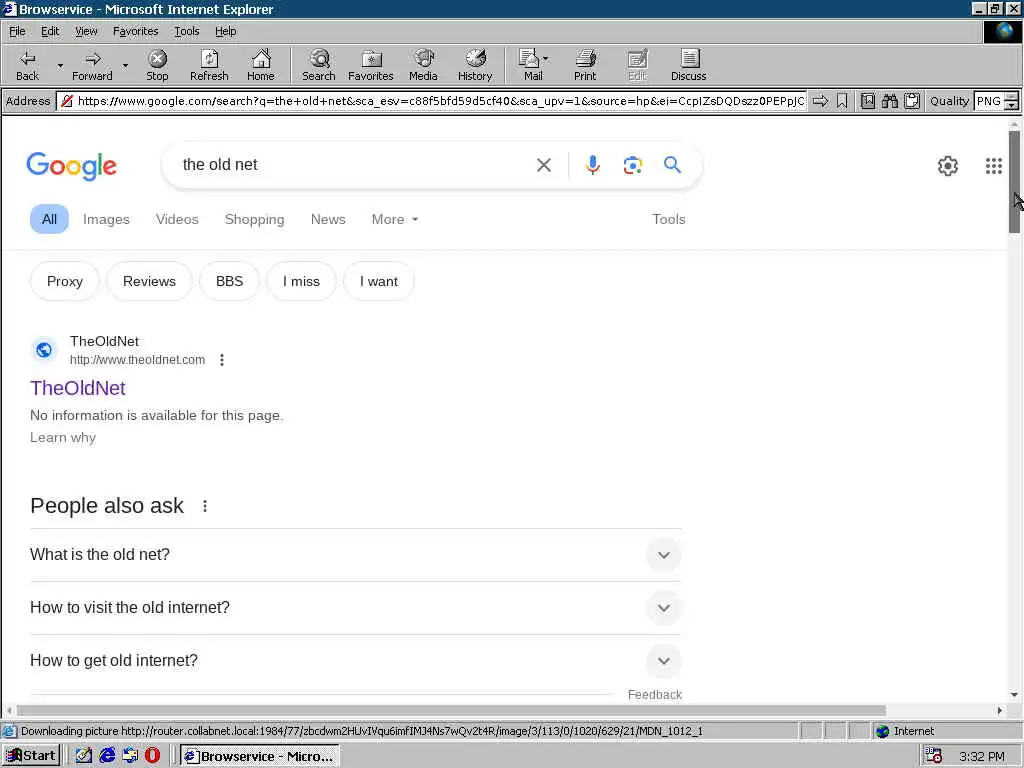1024x768 pixels.
Task: Launch Internet Explorer from quick launch
Action: pos(107,756)
